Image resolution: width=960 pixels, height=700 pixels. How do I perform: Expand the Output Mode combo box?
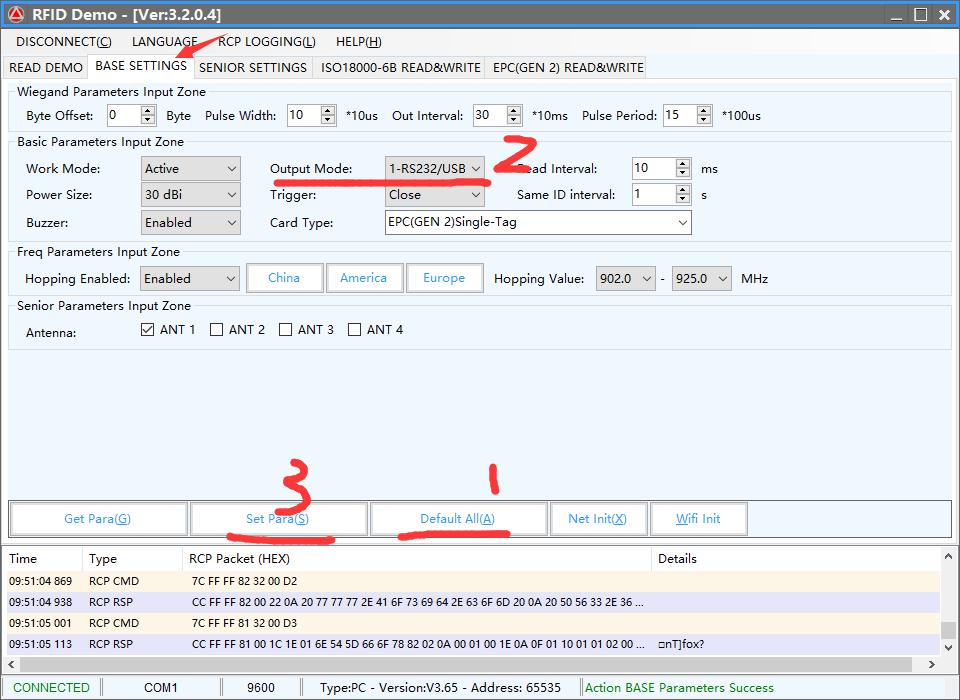(435, 169)
